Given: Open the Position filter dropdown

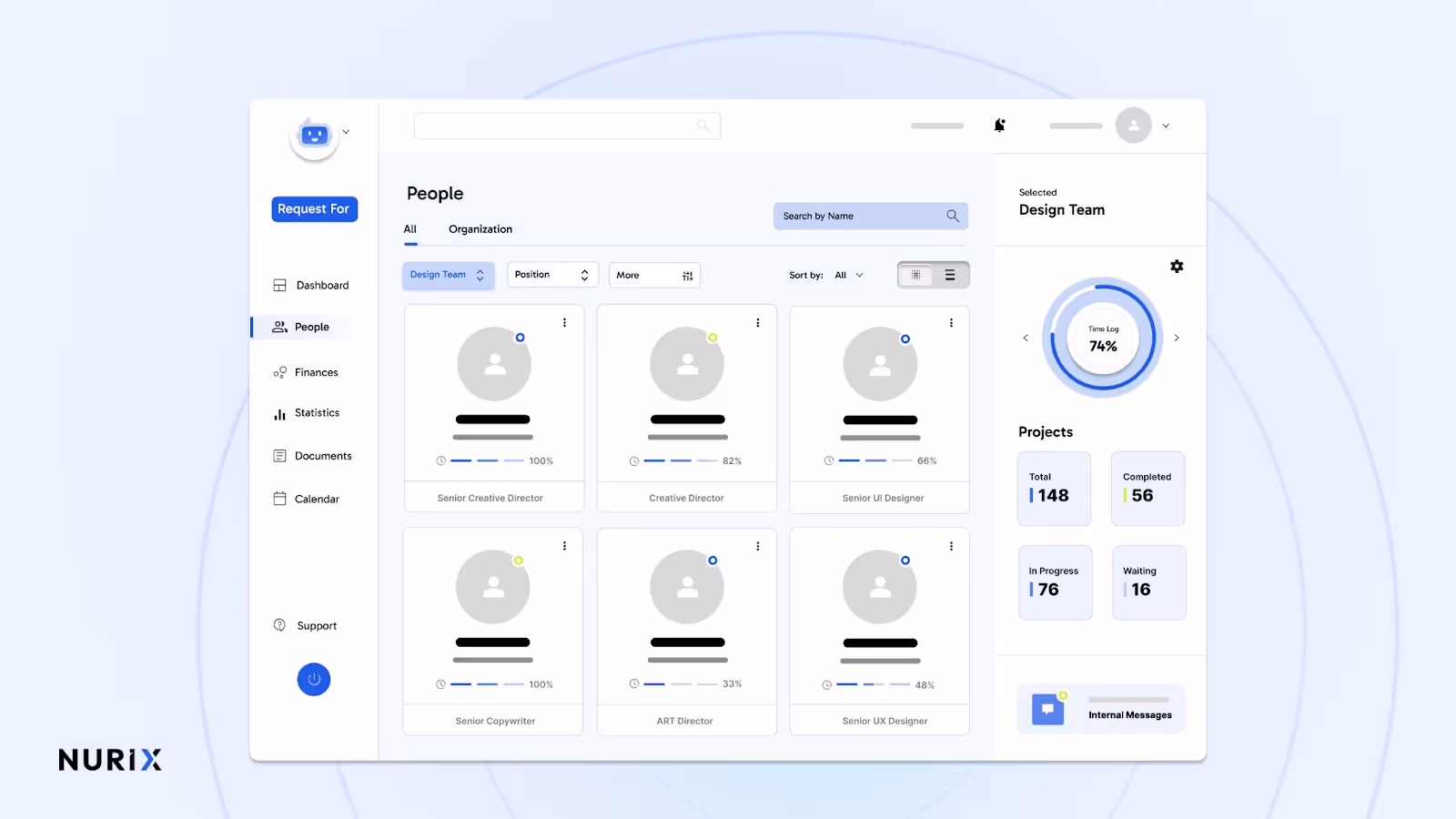Looking at the screenshot, I should (552, 275).
